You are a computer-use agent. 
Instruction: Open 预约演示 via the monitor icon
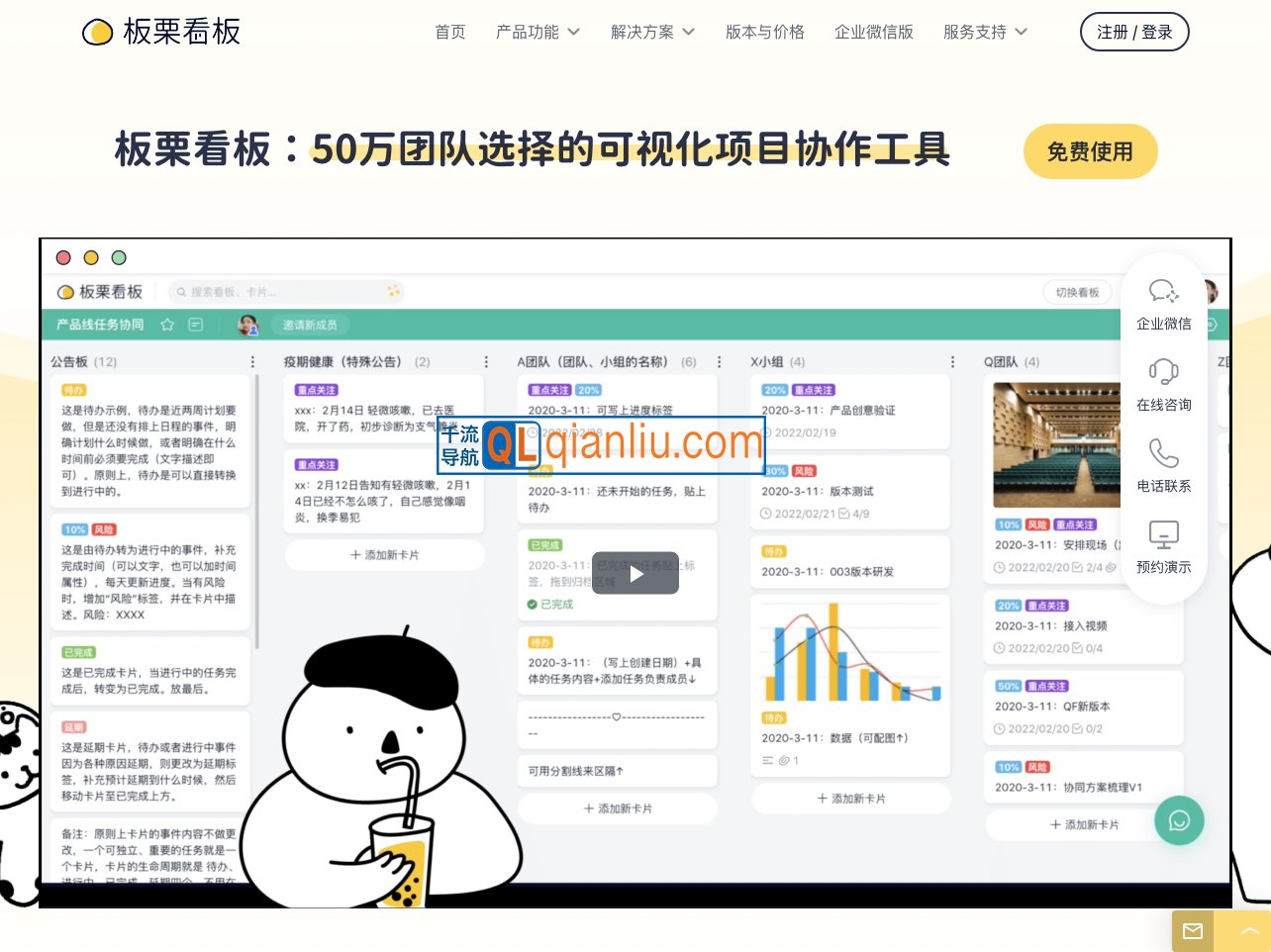coord(1163,534)
